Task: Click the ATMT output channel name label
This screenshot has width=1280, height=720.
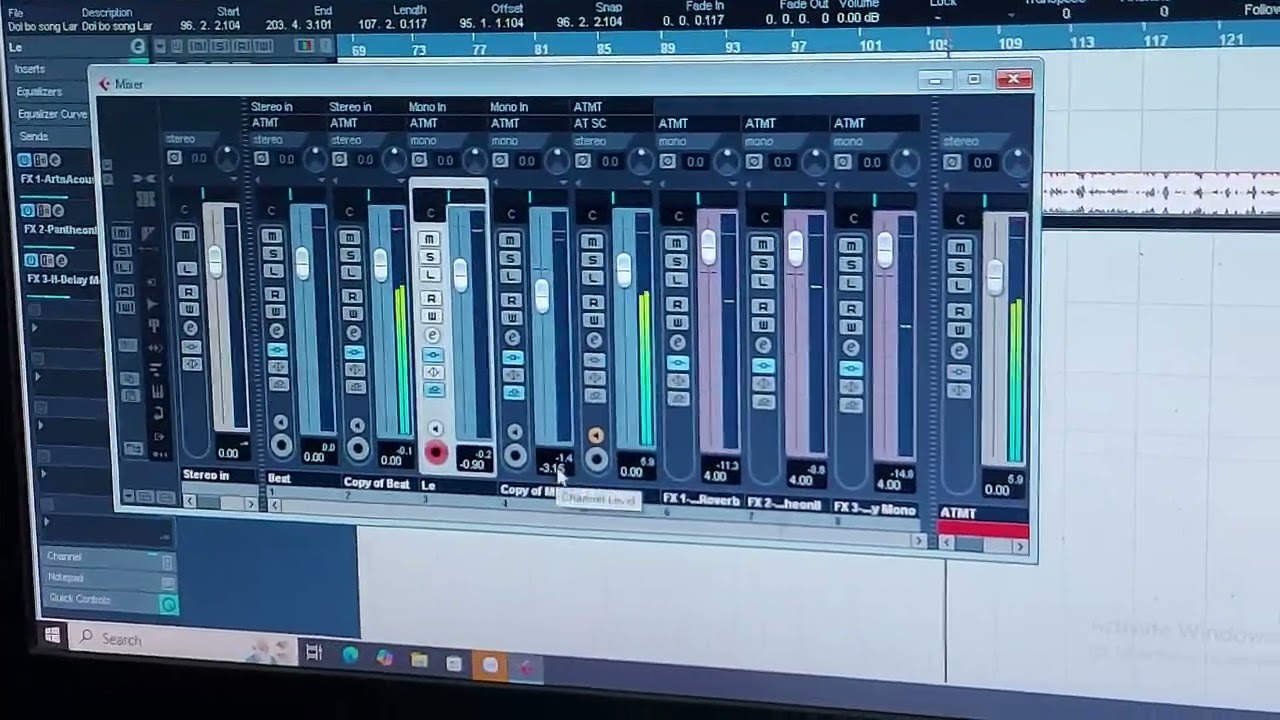Action: [x=983, y=514]
